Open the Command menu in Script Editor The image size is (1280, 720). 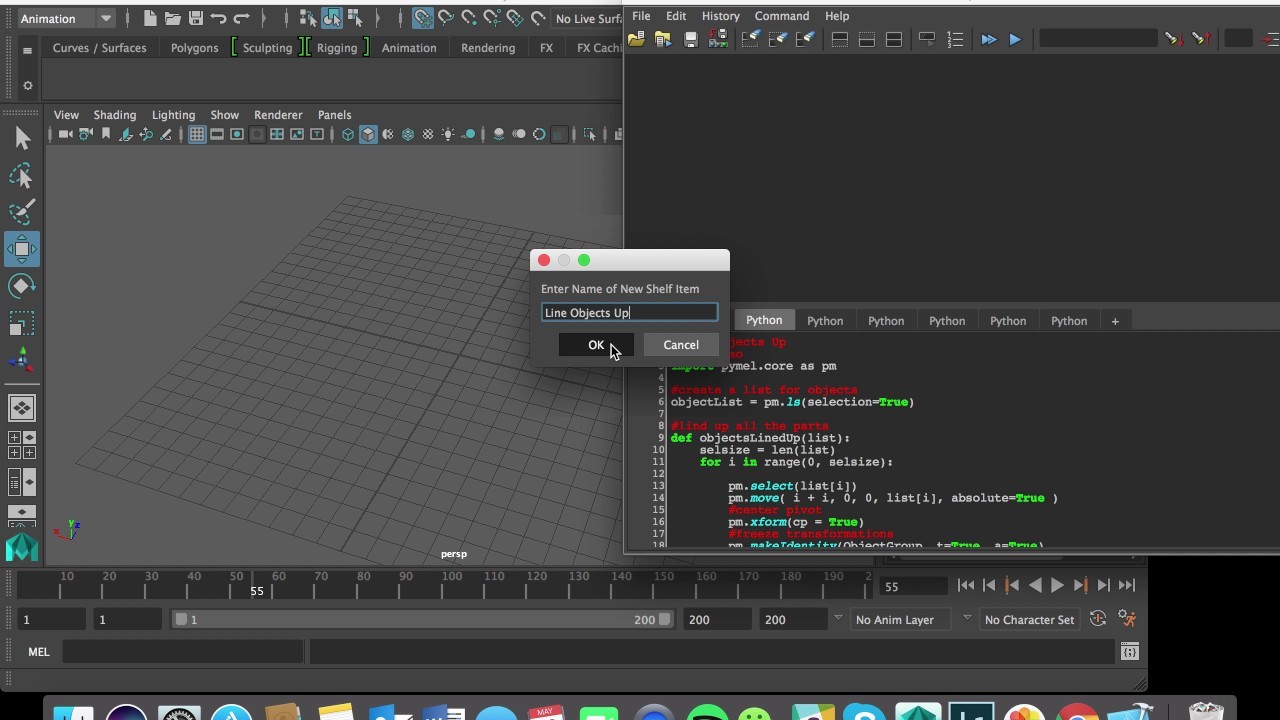click(x=781, y=16)
